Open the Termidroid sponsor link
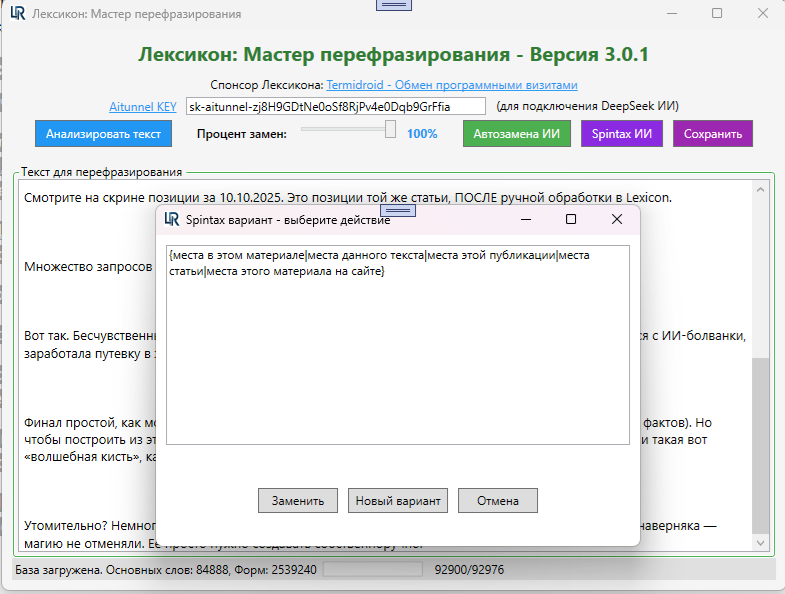This screenshot has height=594, width=785. (452, 85)
